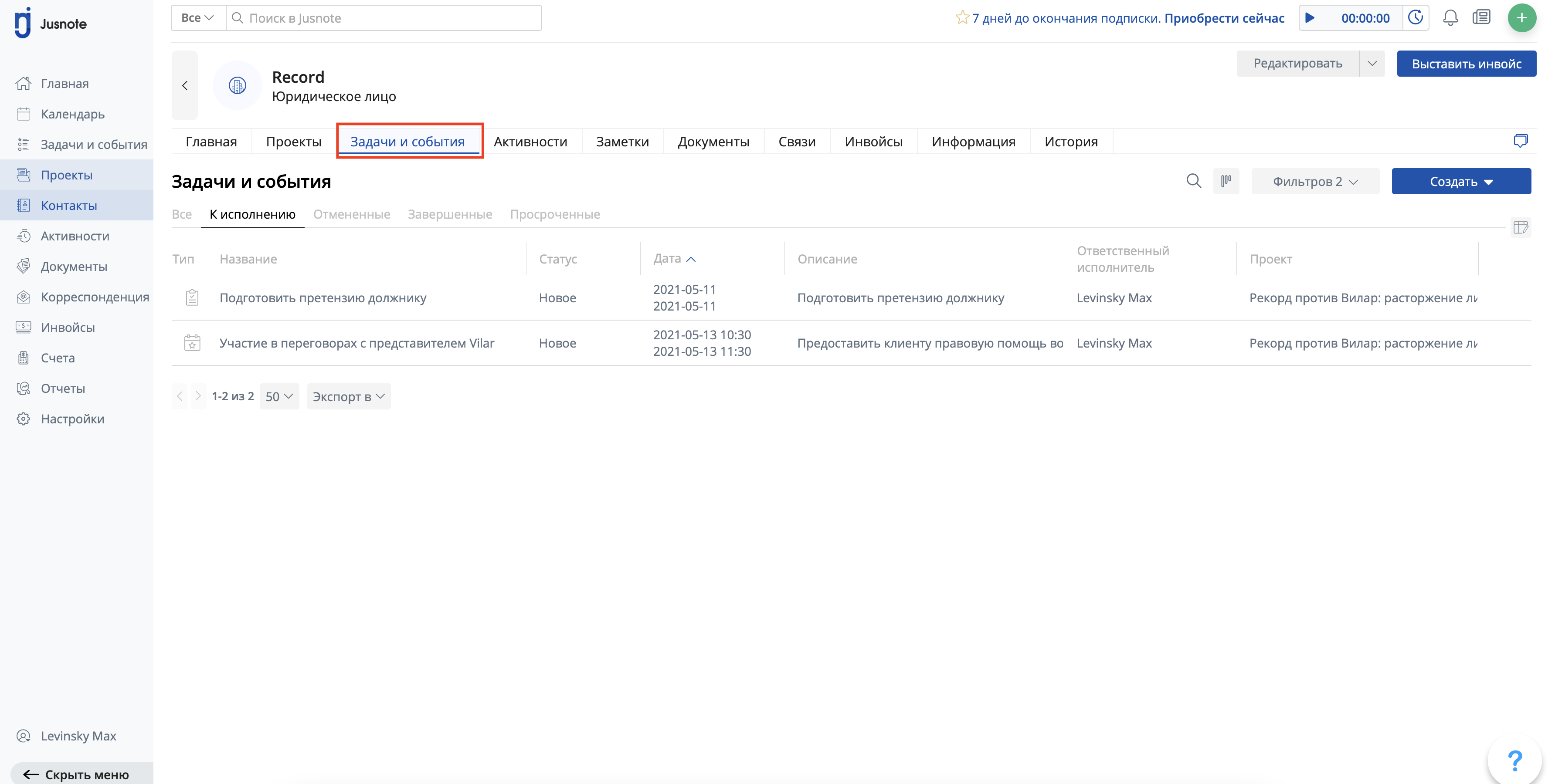Click the Приобрести сейчас link
1555x784 pixels.
tap(1224, 18)
